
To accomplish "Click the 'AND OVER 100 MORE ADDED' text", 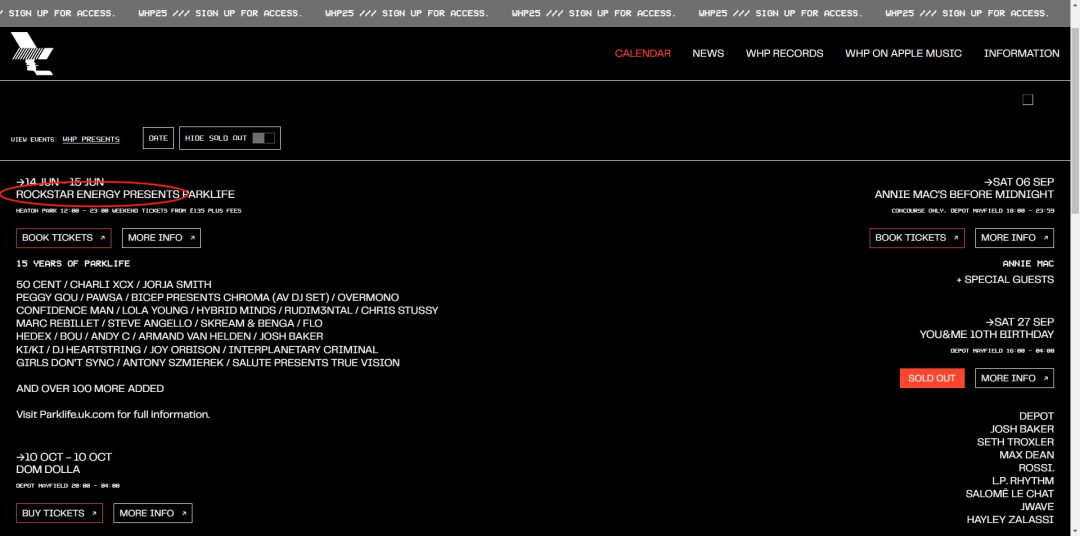I will point(90,389).
